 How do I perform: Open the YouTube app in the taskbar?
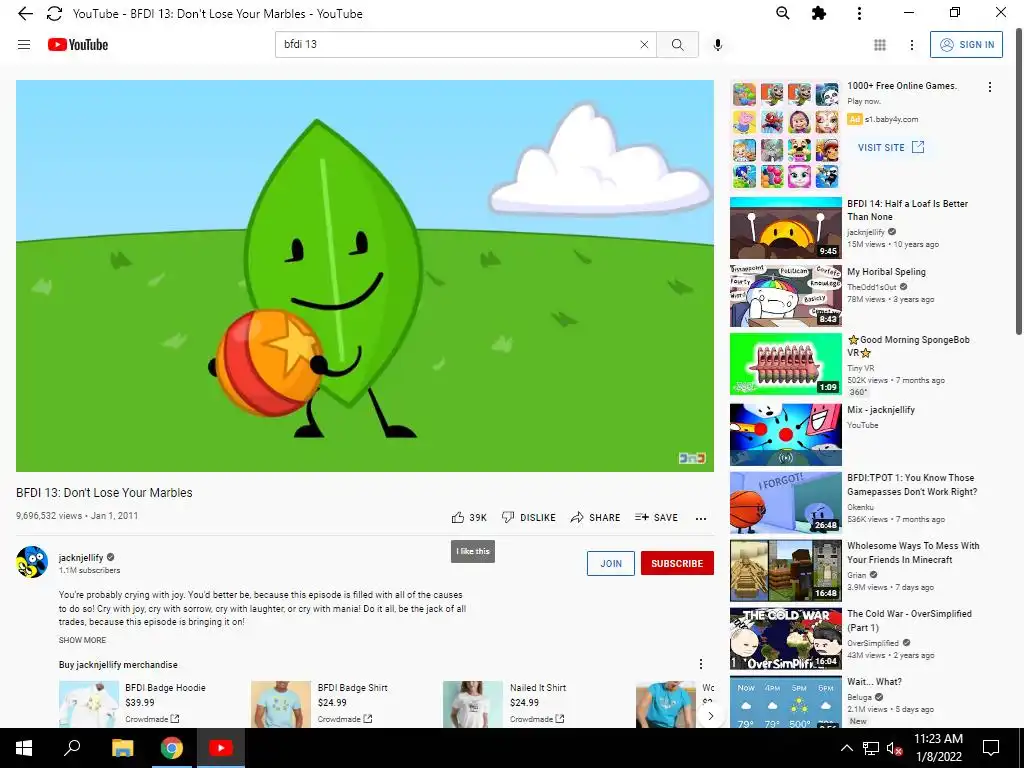(x=221, y=748)
